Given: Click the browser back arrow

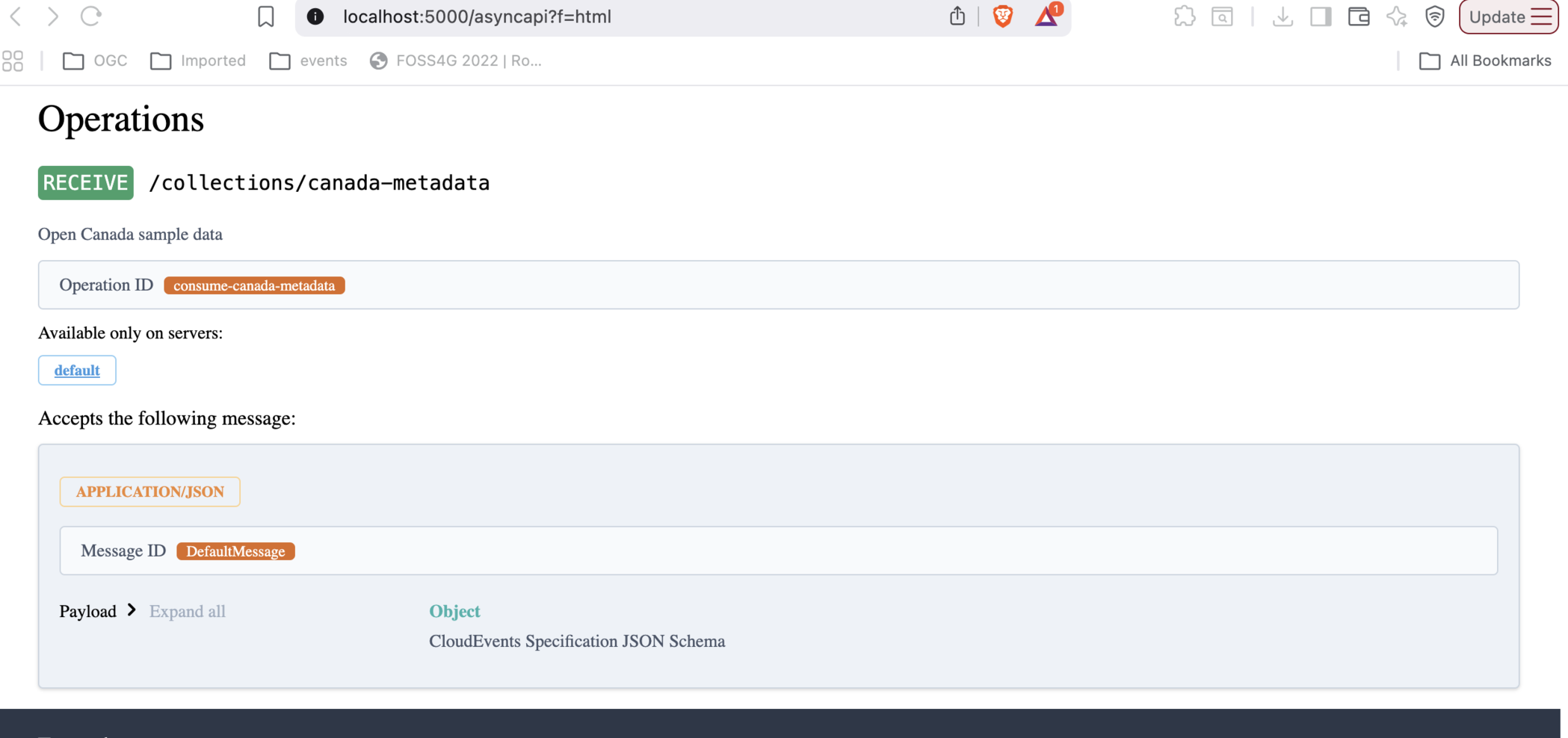Looking at the screenshot, I should point(16,16).
